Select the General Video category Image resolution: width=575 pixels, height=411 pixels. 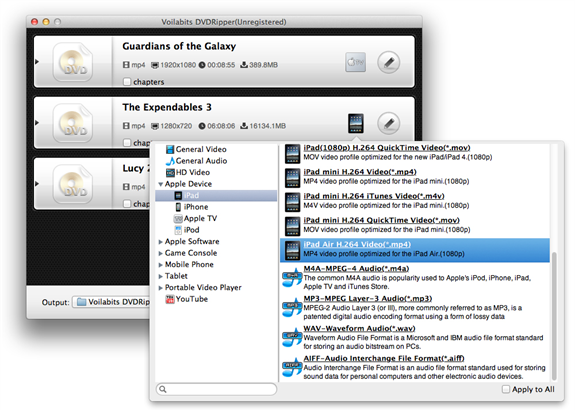coord(201,149)
